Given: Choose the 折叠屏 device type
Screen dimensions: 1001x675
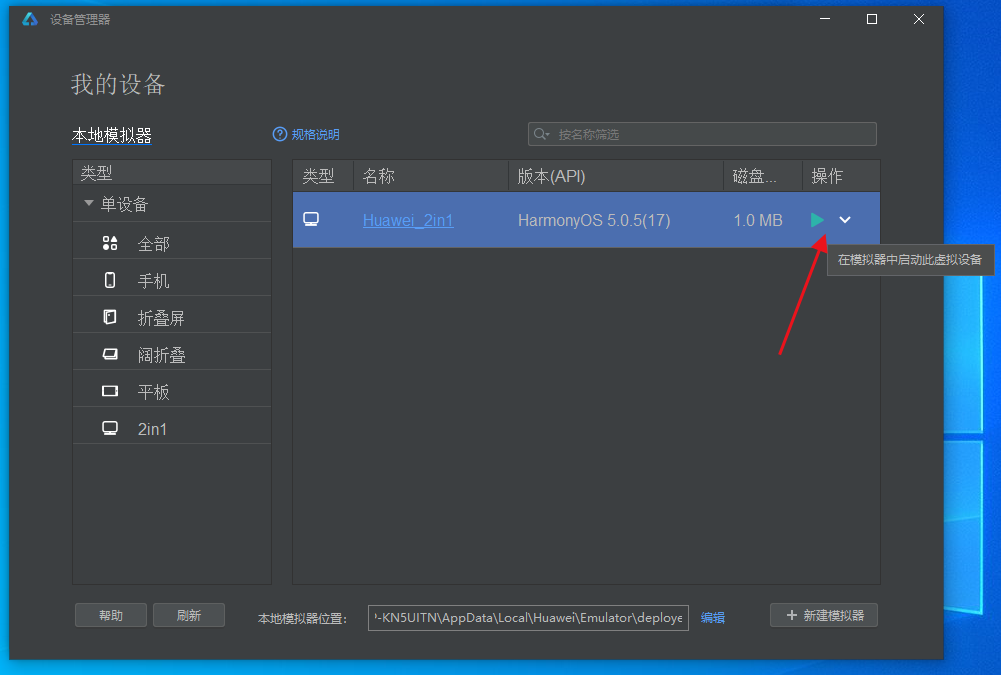Looking at the screenshot, I should 160,318.
